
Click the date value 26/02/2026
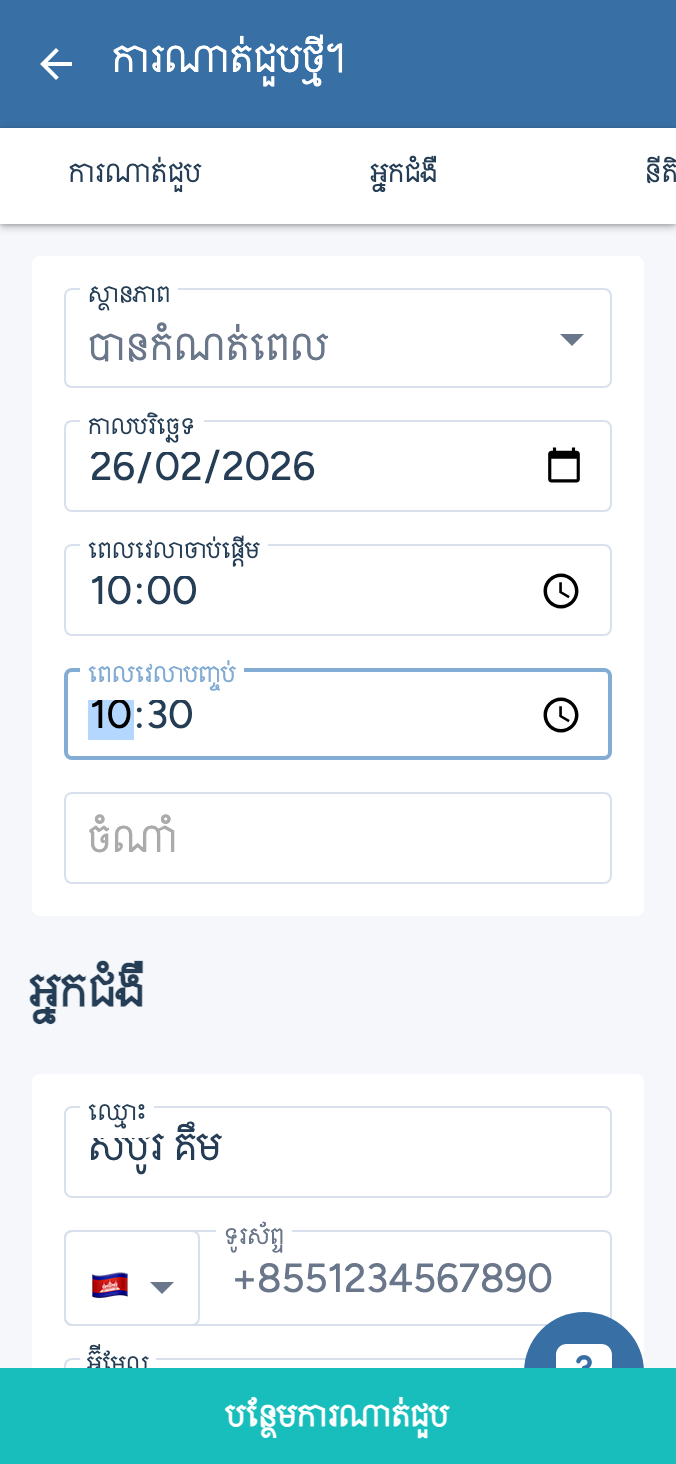pyautogui.click(x=203, y=467)
